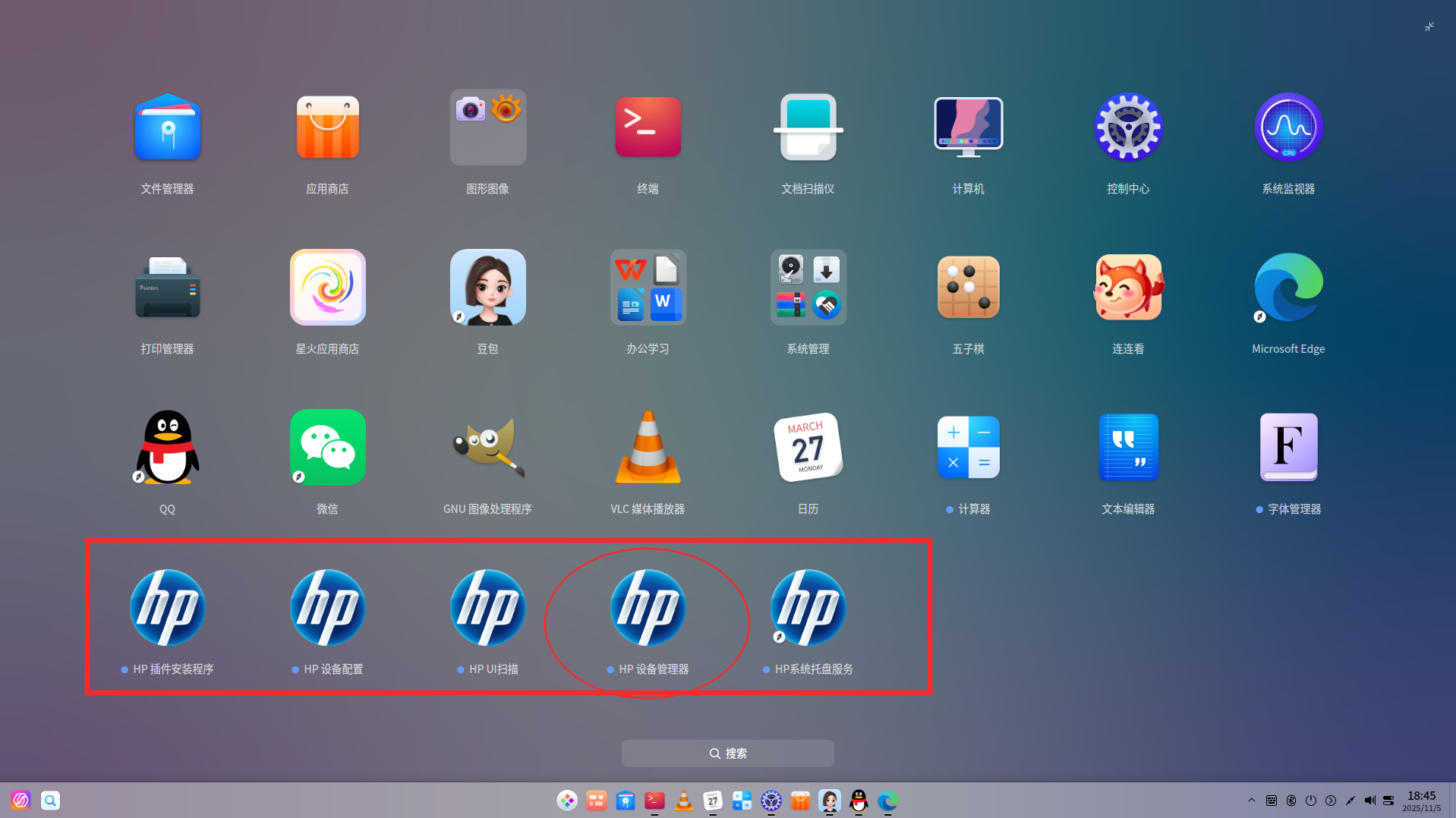The image size is (1456, 818).
Task: Open quick settings toggles tray icon
Action: (x=1389, y=801)
